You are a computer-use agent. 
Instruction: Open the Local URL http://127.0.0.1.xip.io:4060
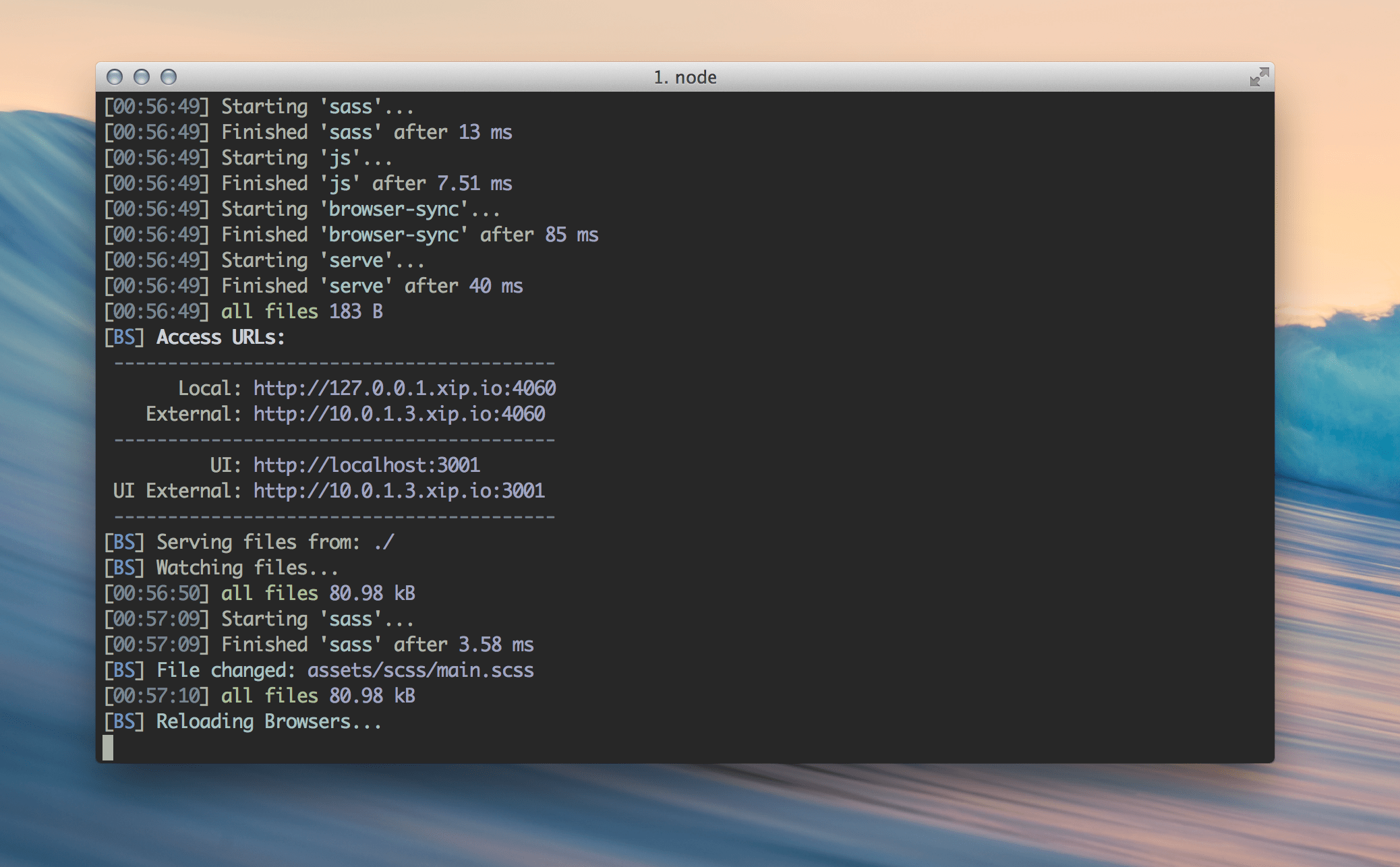404,388
